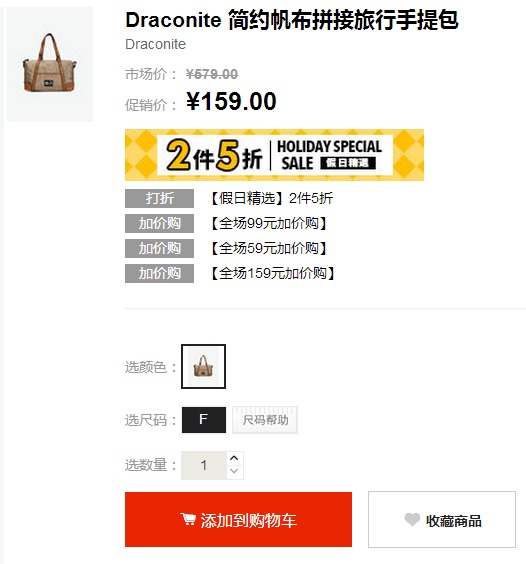
Task: Open the large product thumbnail image
Action: (50, 64)
